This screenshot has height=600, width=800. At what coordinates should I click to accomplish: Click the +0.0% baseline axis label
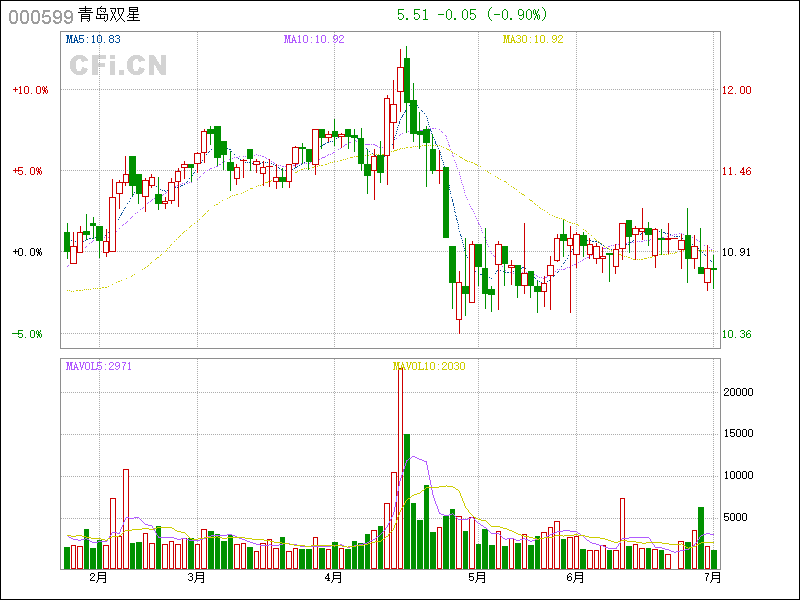tap(30, 252)
